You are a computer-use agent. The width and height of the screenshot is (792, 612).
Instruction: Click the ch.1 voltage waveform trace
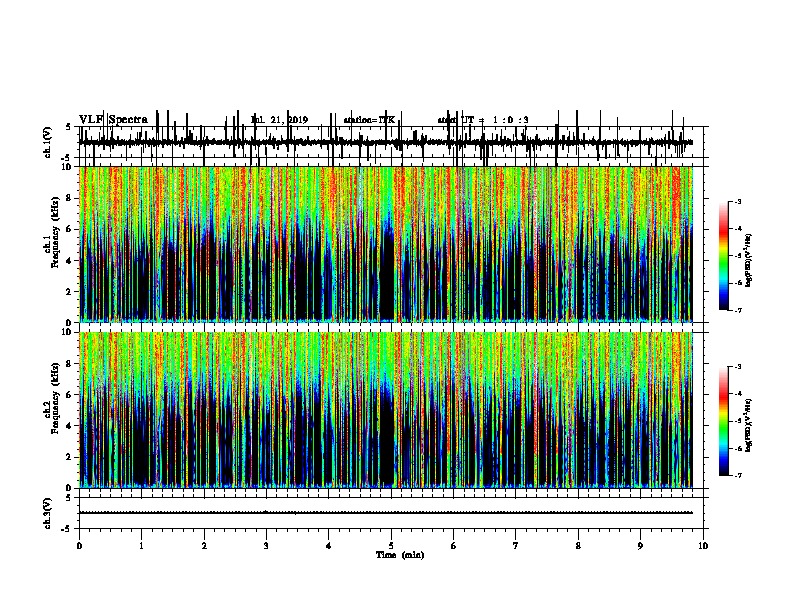(x=386, y=142)
